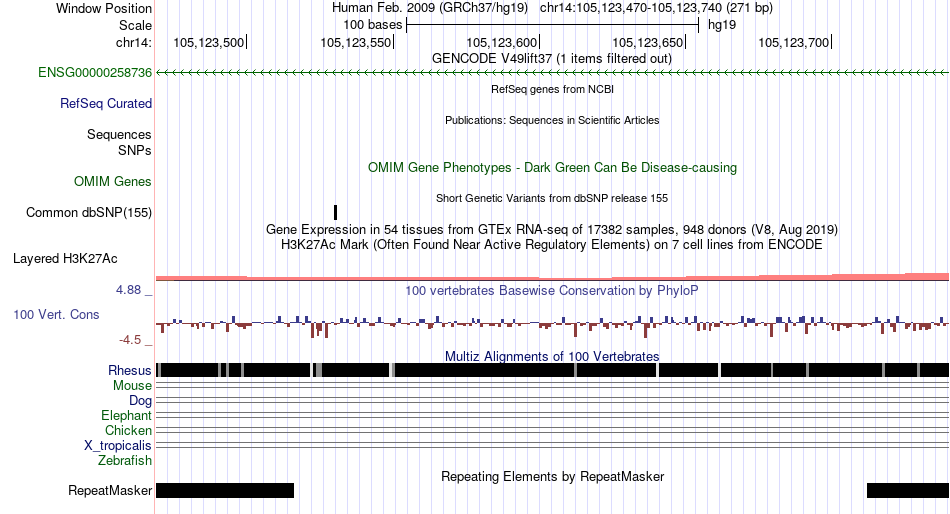The height and width of the screenshot is (514, 950).
Task: Click the OMIM Gene Phenotypes title
Action: click(552, 167)
